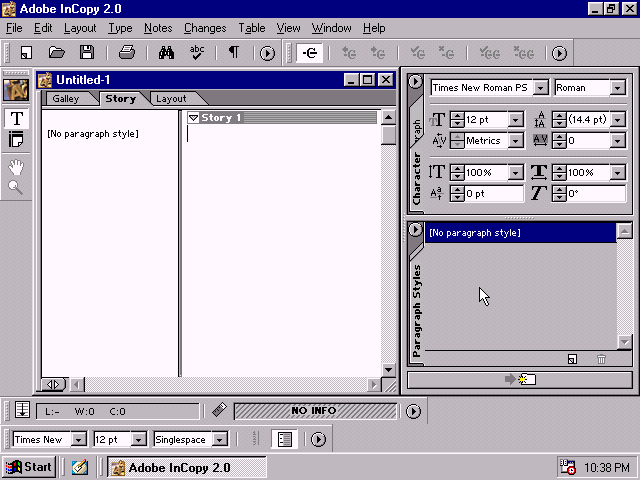Toggle hidden characters paragraph mark
Image resolution: width=640 pixels, height=480 pixels.
click(234, 53)
